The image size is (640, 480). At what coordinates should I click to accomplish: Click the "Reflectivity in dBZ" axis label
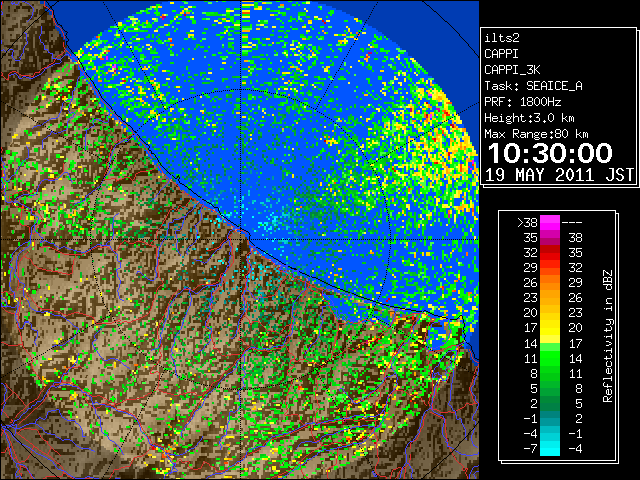pos(608,336)
